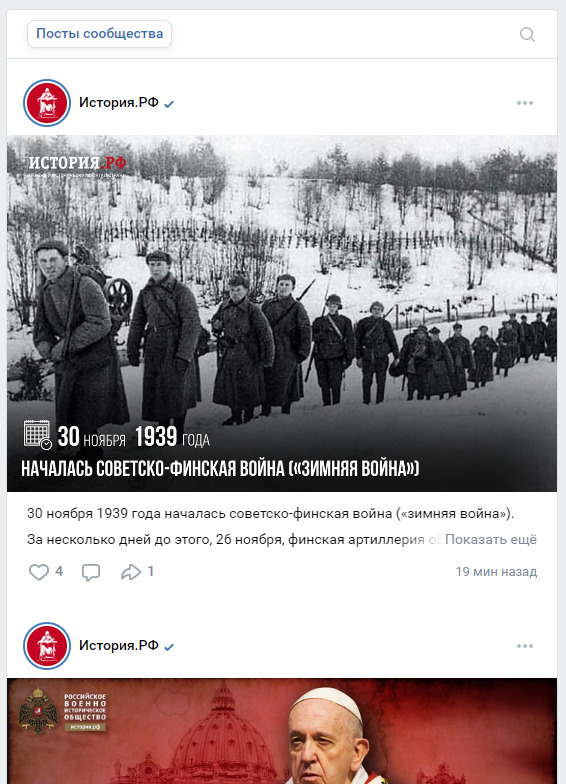Open the Winter War soldiers photo

click(282, 313)
